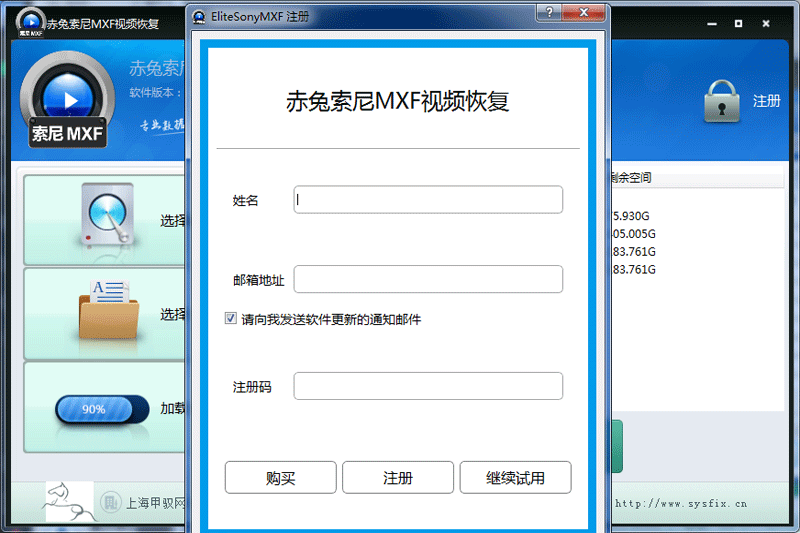The width and height of the screenshot is (800, 533).
Task: Click the small app icon in main title bar
Action: [31, 23]
